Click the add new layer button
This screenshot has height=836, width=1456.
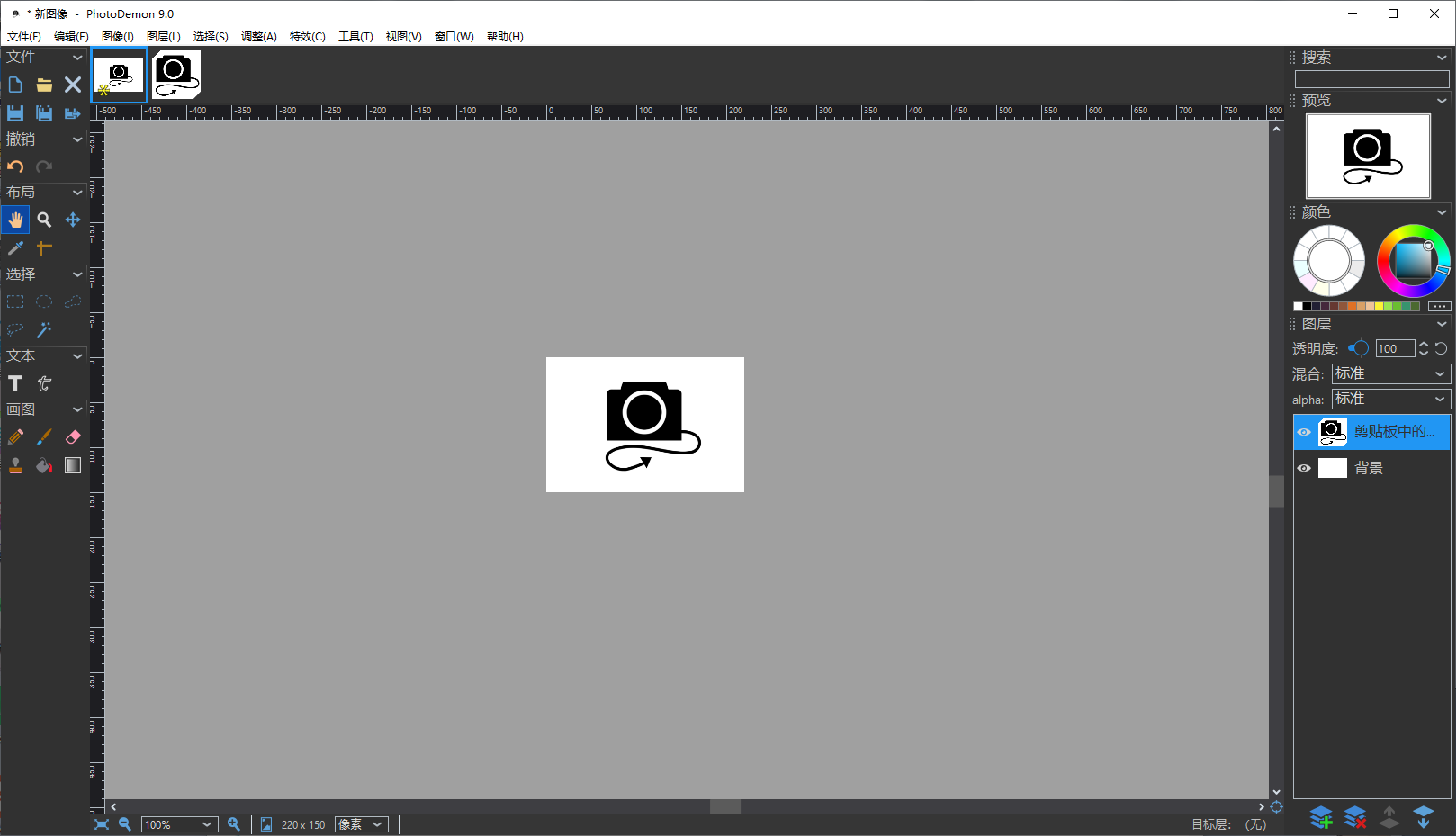pyautogui.click(x=1321, y=817)
